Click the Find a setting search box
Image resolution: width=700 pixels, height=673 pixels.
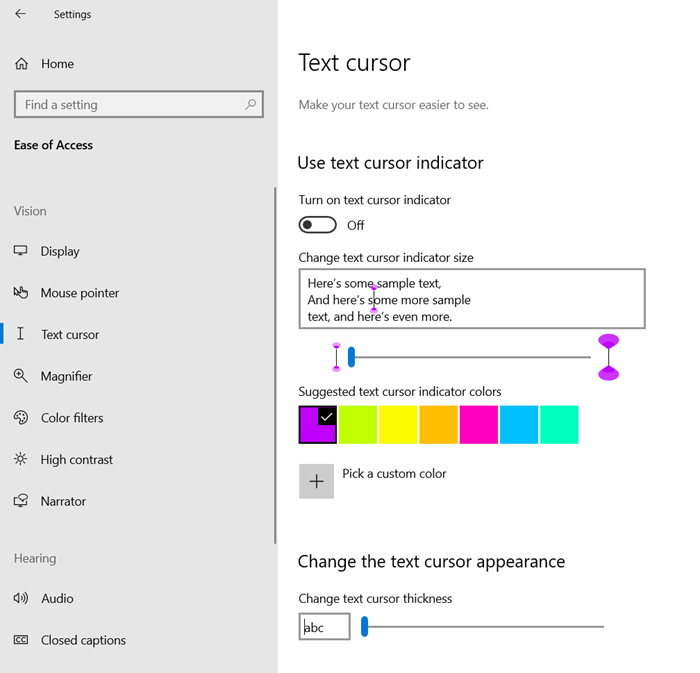click(x=130, y=105)
